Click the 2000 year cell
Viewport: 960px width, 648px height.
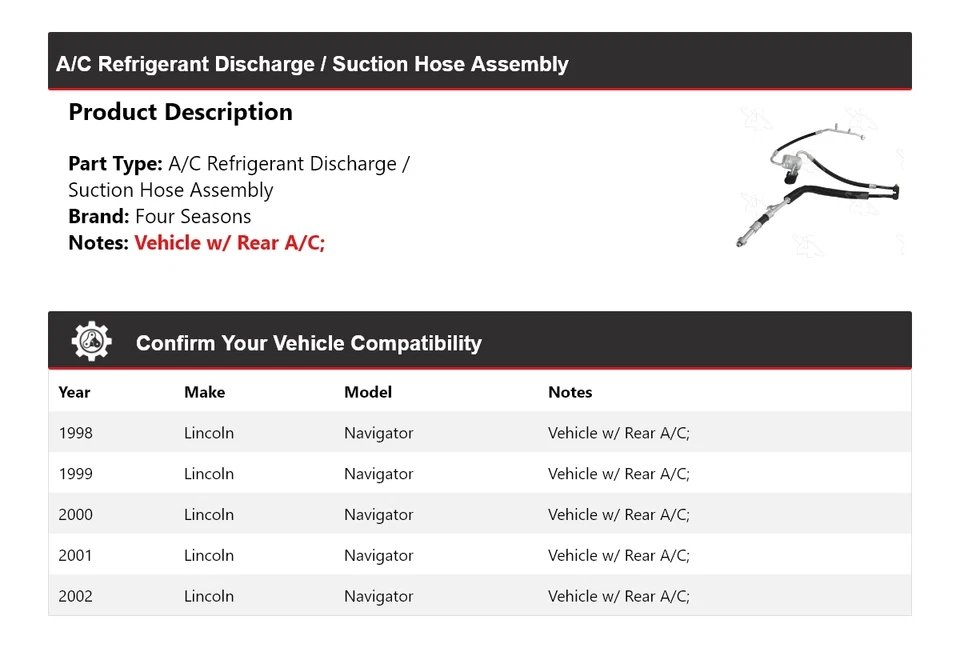pyautogui.click(x=75, y=515)
